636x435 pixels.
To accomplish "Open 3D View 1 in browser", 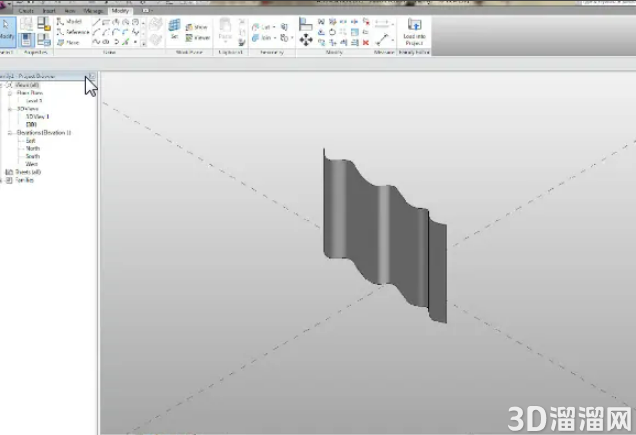I will 38,116.
